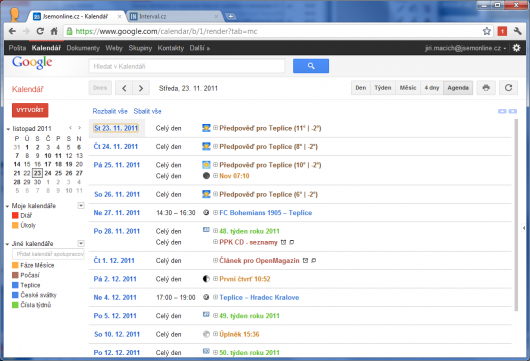
Task: Toggle the Úkoly calendar visibility
Action: 15,225
